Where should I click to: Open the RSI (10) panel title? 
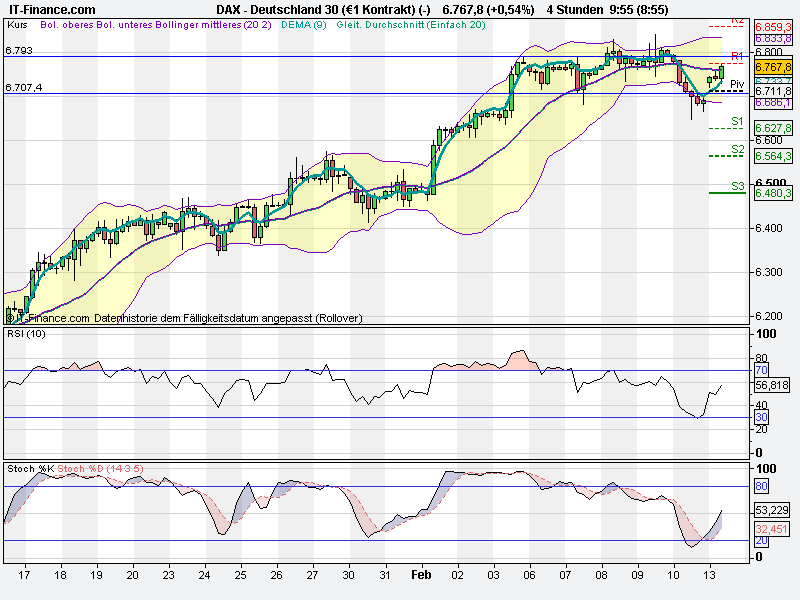tap(27, 333)
